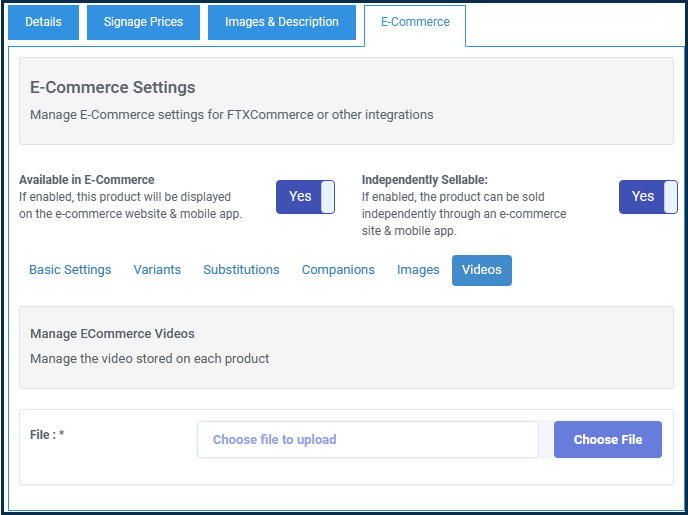Image resolution: width=688 pixels, height=515 pixels.
Task: Disable the Independently Sellable switch
Action: tap(648, 197)
